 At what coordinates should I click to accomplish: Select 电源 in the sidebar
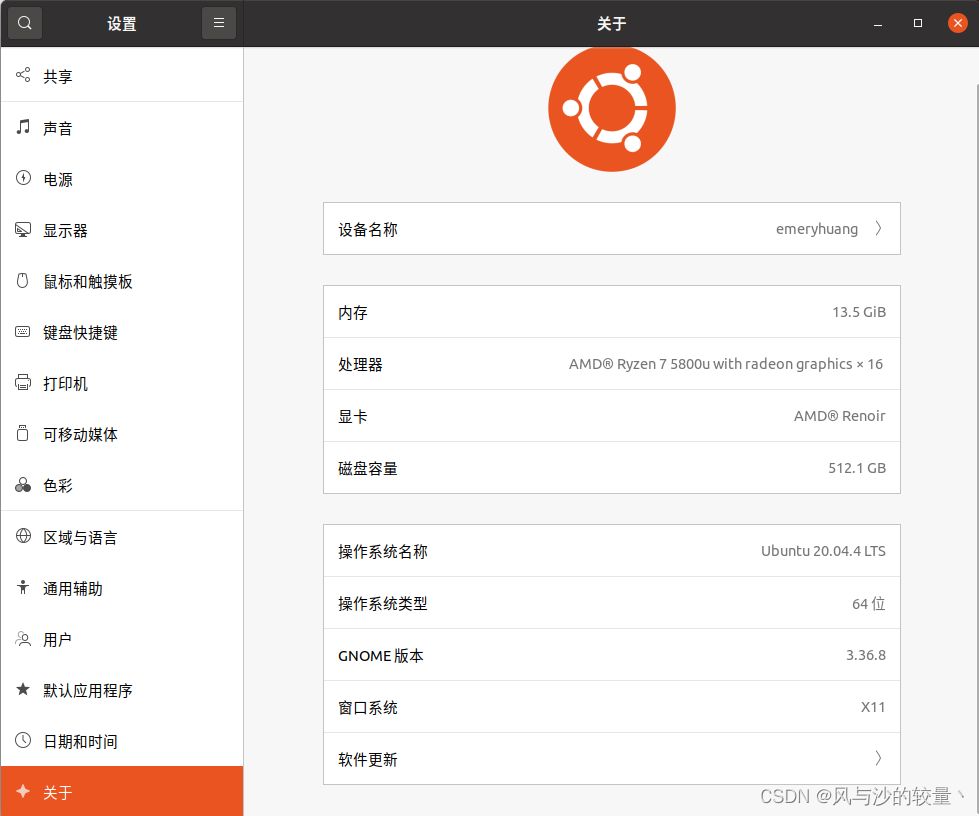[x=122, y=179]
